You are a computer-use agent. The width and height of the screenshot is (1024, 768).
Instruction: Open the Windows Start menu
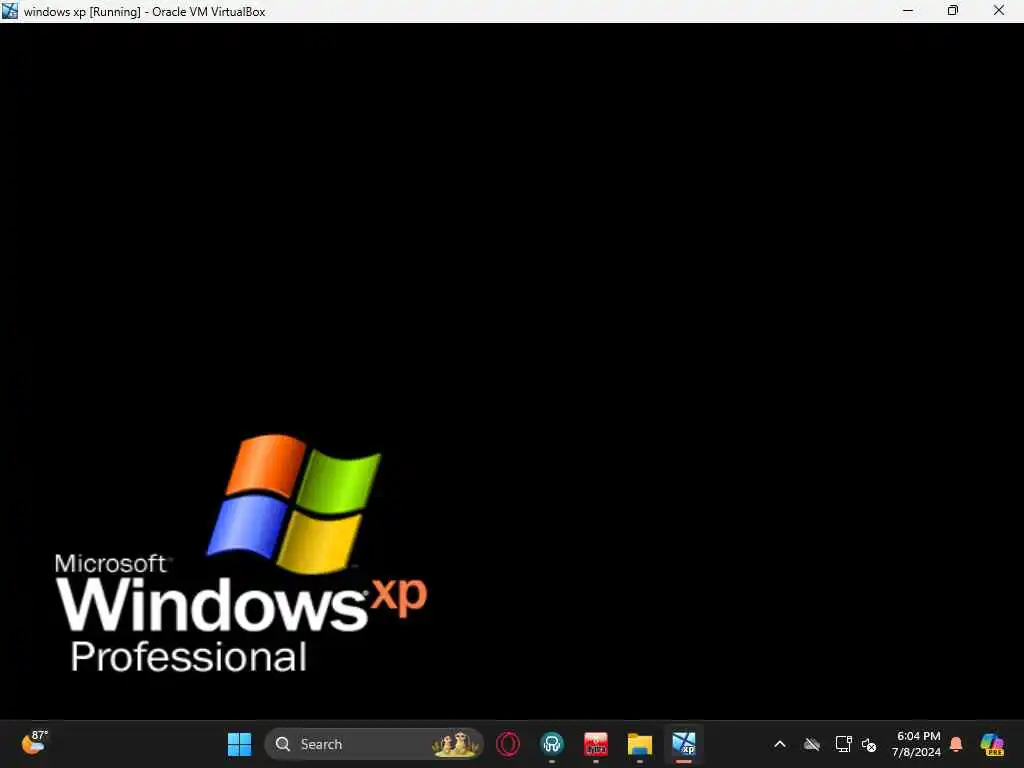239,744
